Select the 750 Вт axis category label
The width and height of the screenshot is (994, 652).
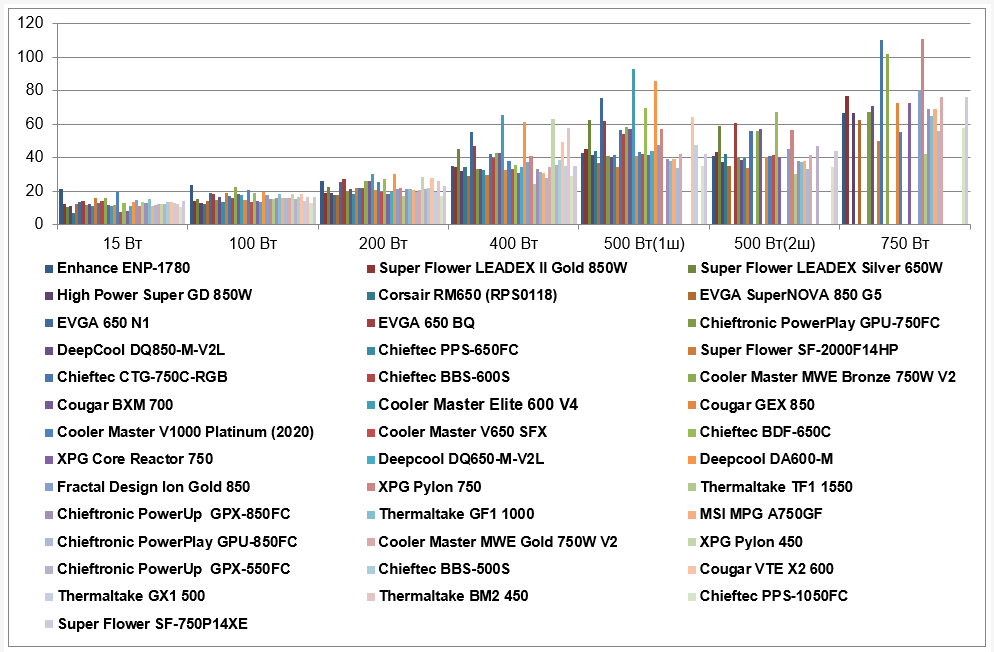click(905, 243)
